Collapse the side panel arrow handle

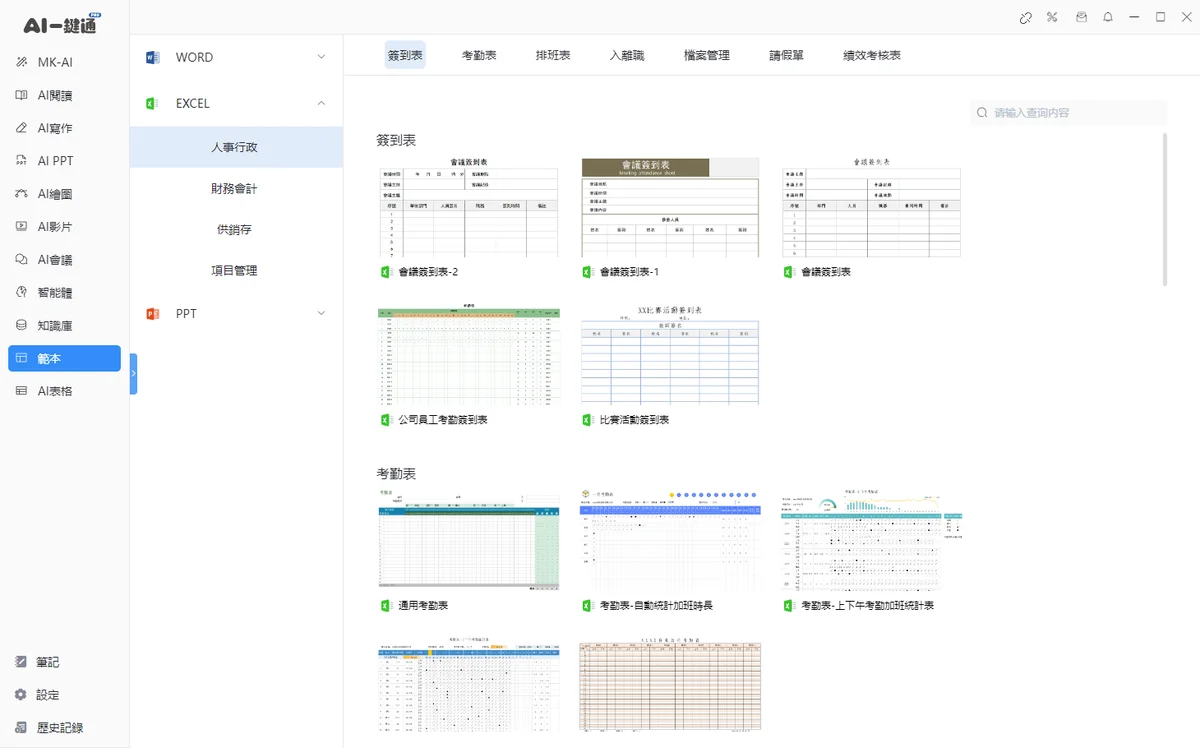(134, 373)
